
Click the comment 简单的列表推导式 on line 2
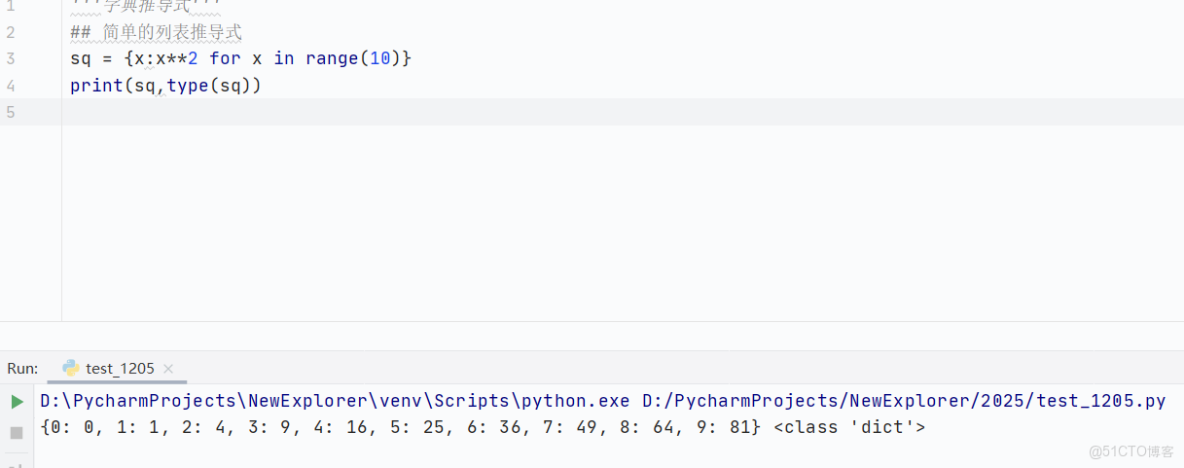click(x=171, y=33)
